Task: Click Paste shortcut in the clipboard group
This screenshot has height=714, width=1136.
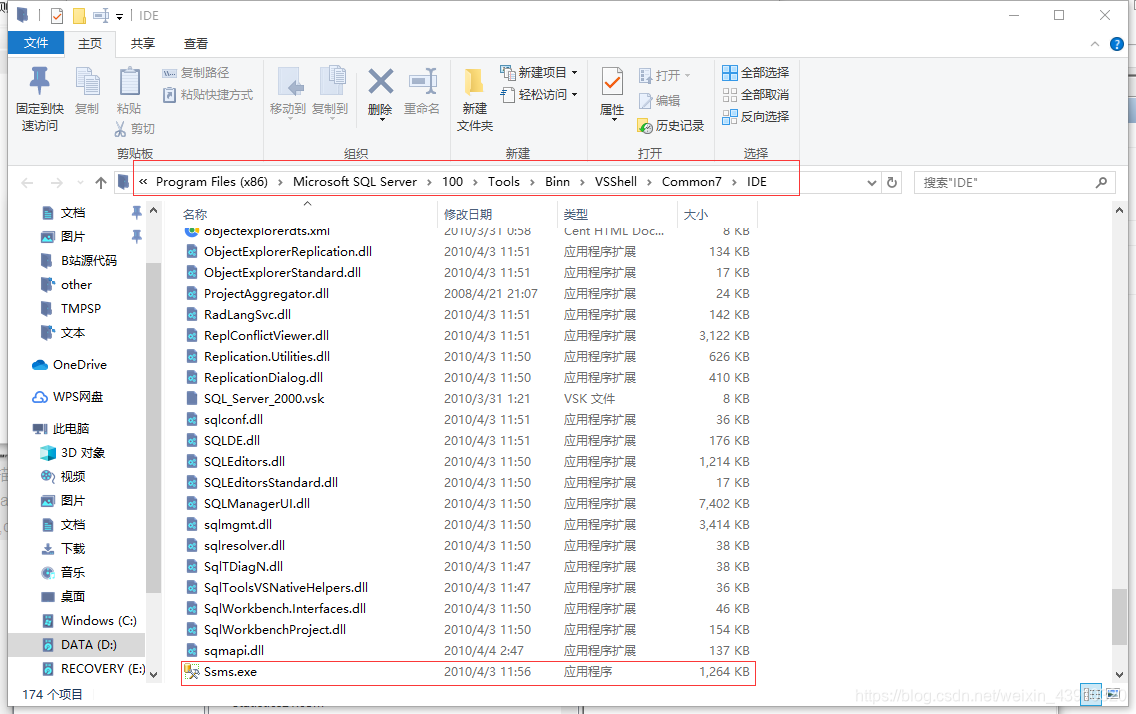Action: pyautogui.click(x=208, y=95)
